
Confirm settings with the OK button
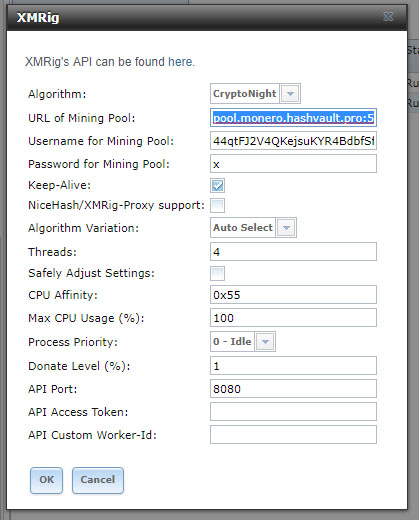(46, 480)
